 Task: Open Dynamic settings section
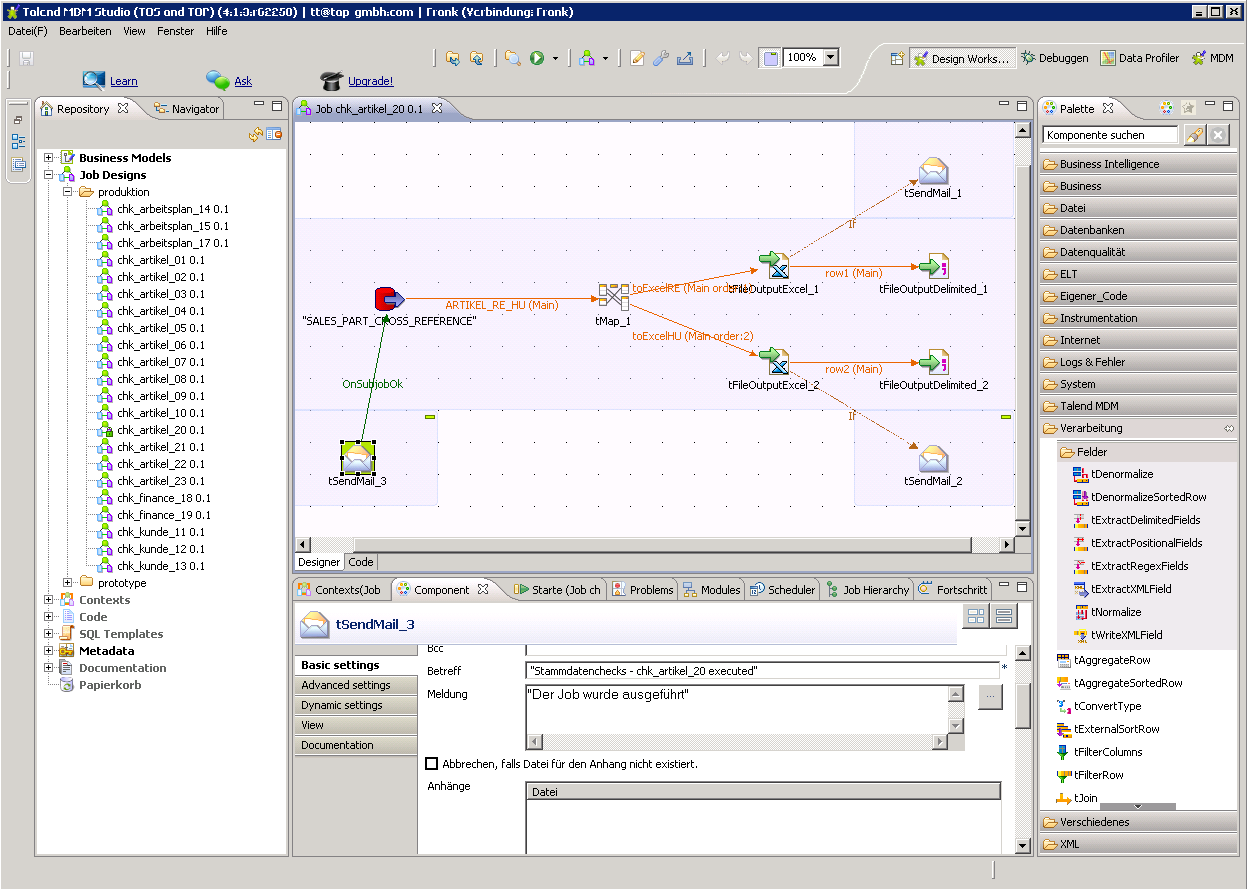(x=356, y=705)
